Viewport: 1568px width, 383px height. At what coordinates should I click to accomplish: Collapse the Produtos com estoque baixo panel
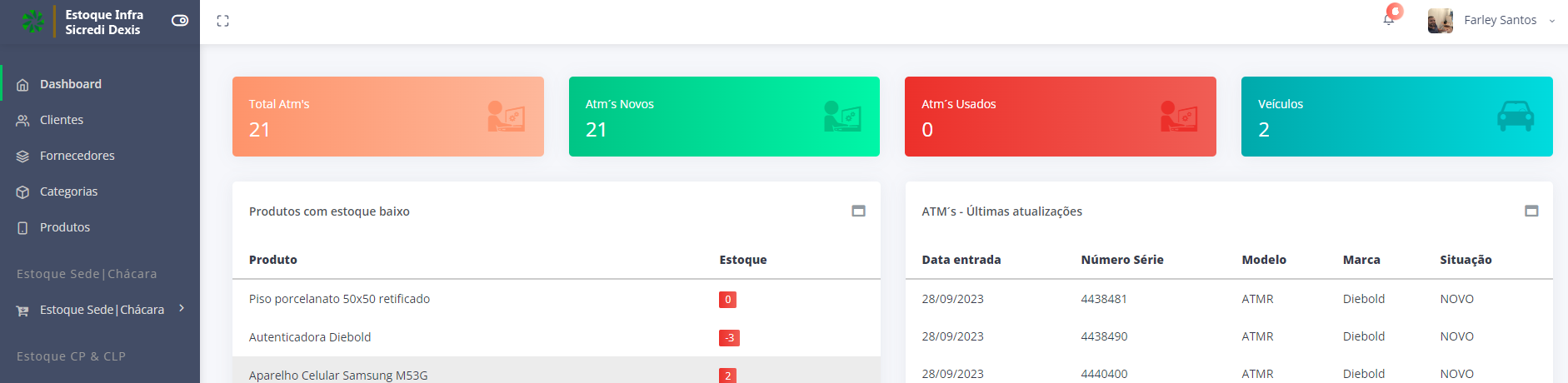(x=858, y=211)
